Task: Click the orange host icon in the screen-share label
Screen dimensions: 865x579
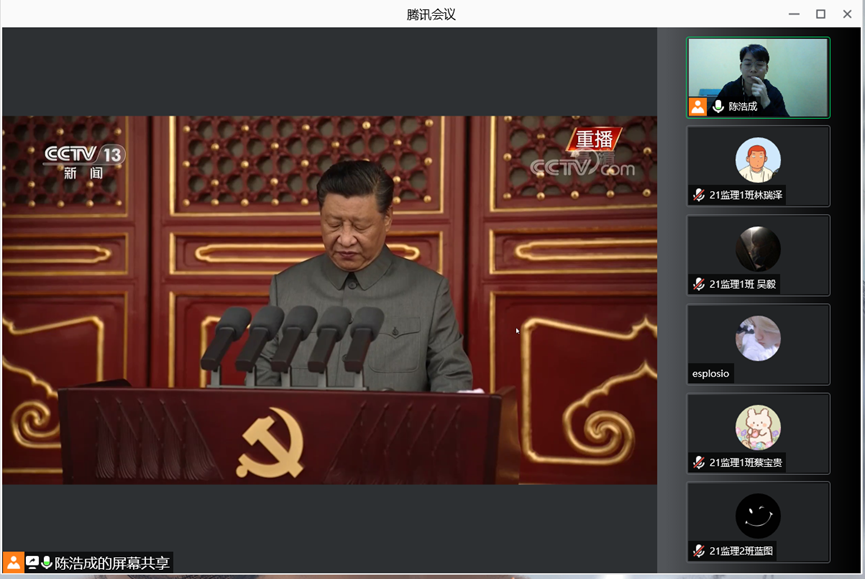Action: [x=13, y=562]
